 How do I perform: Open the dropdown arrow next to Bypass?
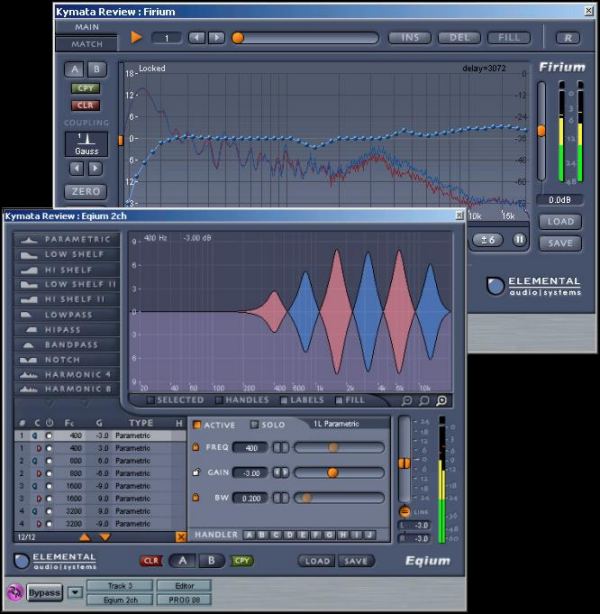(x=75, y=592)
